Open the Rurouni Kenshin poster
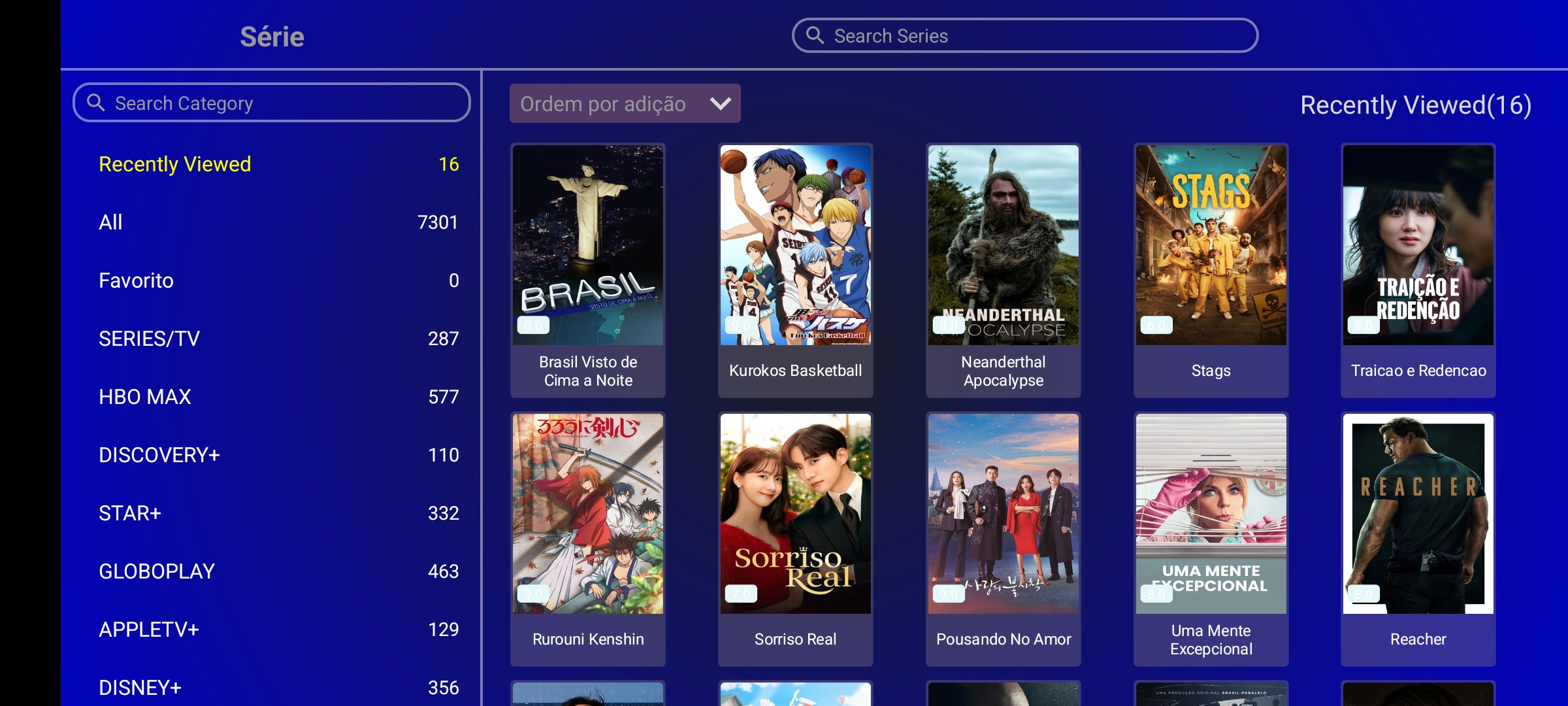Viewport: 1568px width, 706px height. click(588, 514)
